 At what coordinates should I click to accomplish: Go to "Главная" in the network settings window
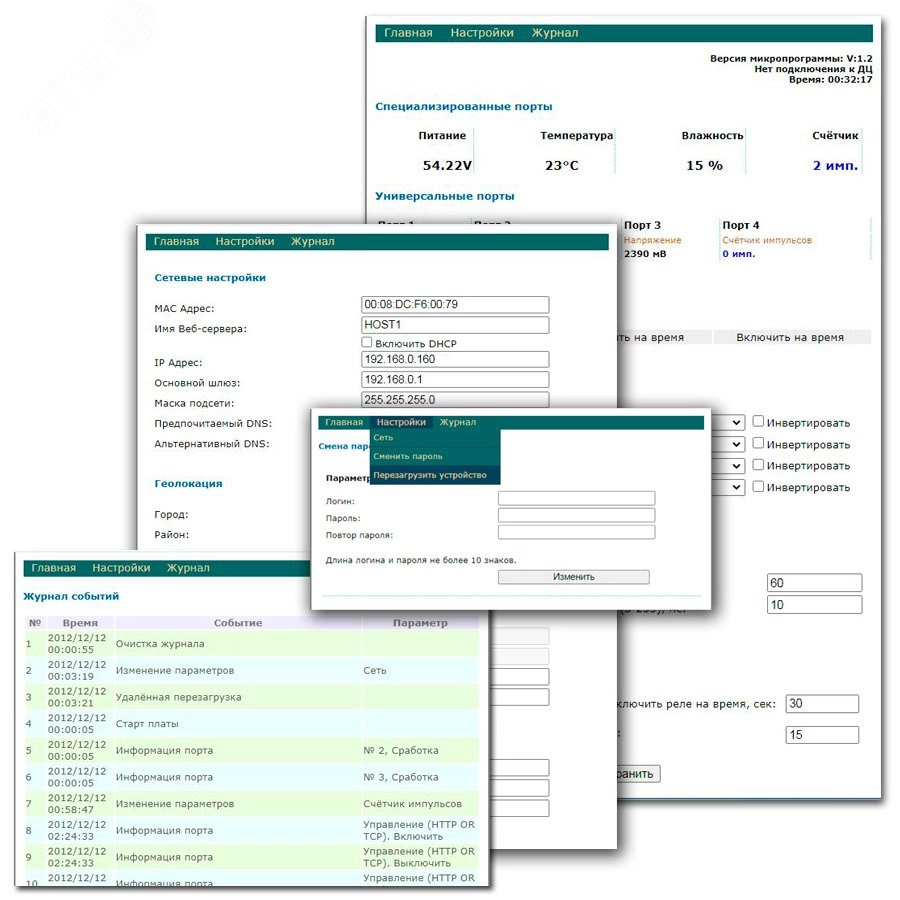click(x=176, y=242)
